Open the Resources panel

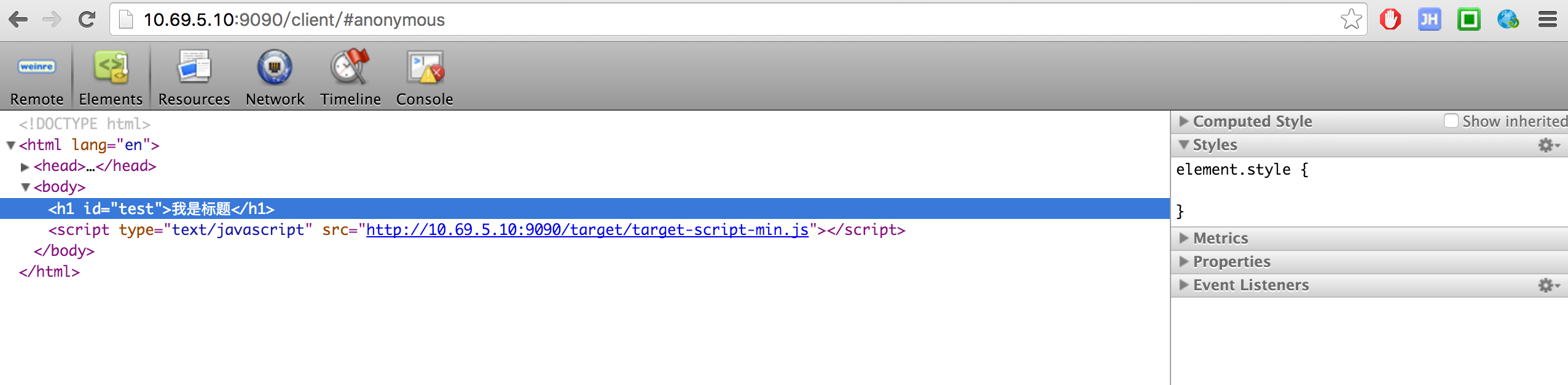click(x=194, y=77)
